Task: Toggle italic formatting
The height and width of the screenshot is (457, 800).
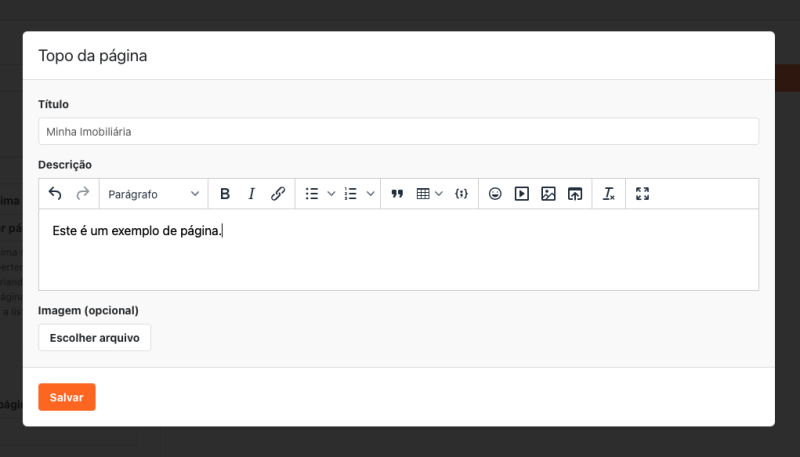Action: [252, 194]
